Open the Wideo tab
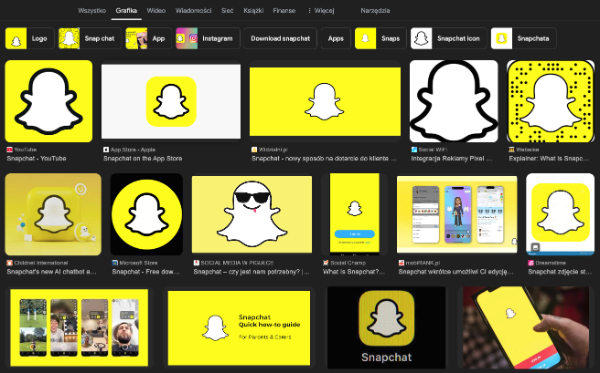Image resolution: width=600 pixels, height=373 pixels. 156,11
